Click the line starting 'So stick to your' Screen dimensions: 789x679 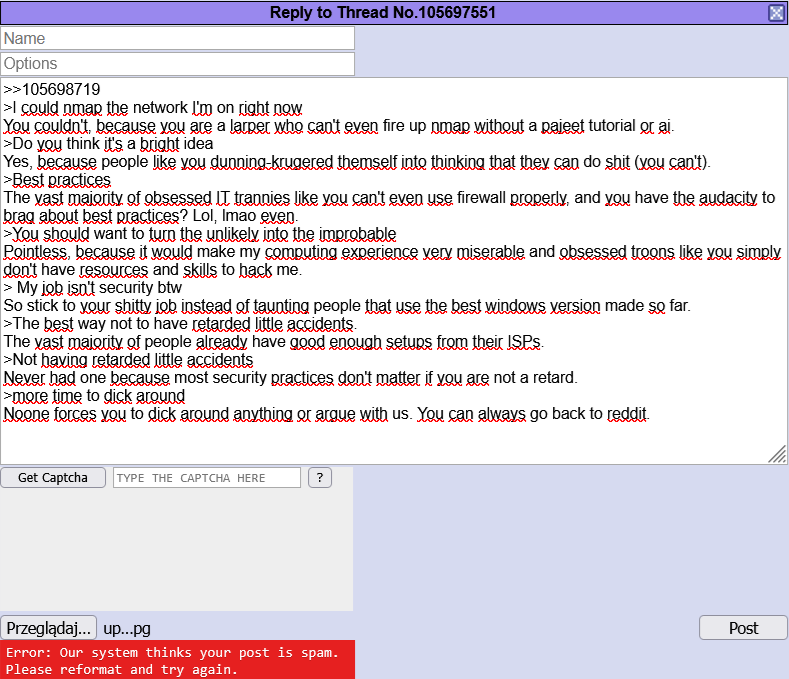(347, 306)
